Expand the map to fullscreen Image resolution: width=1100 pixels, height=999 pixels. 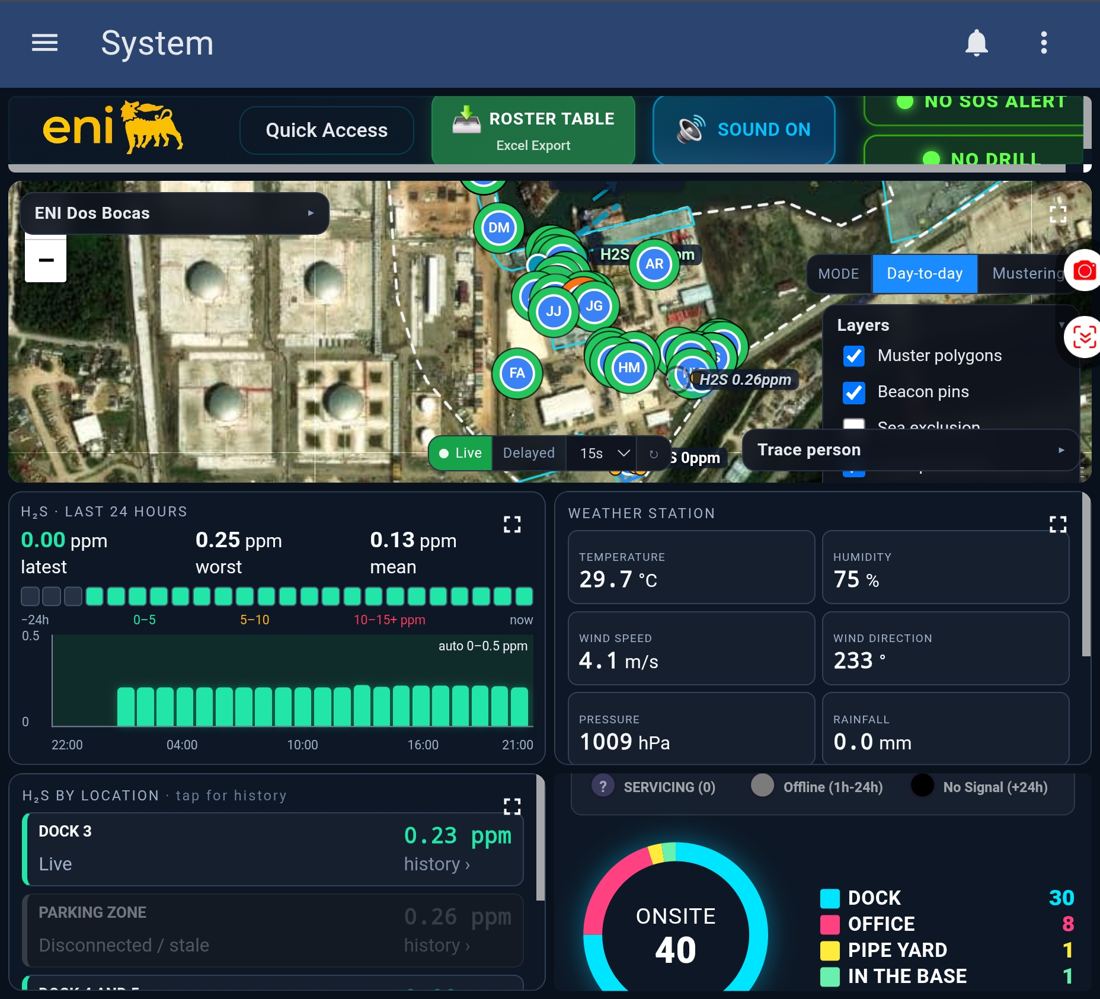(1057, 214)
